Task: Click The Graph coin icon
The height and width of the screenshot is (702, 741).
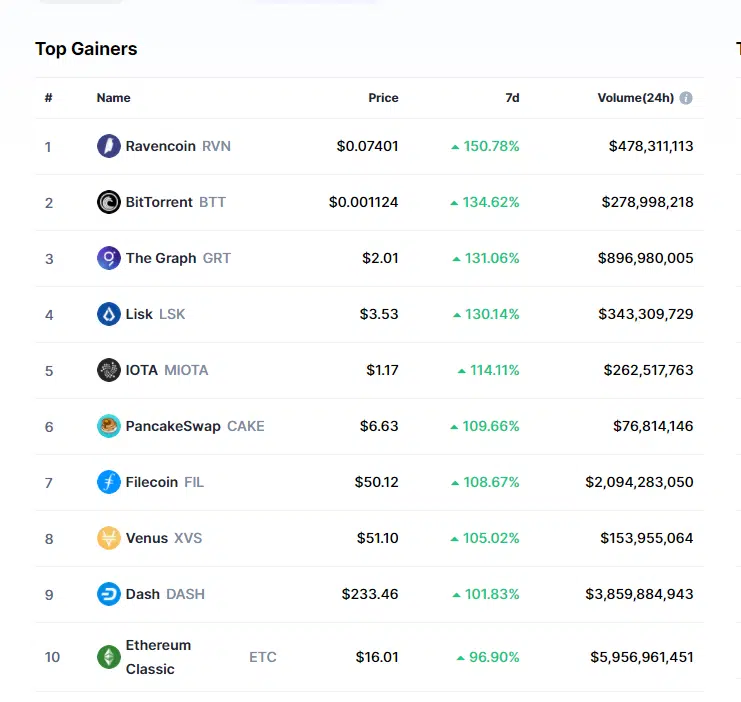Action: pyautogui.click(x=108, y=258)
